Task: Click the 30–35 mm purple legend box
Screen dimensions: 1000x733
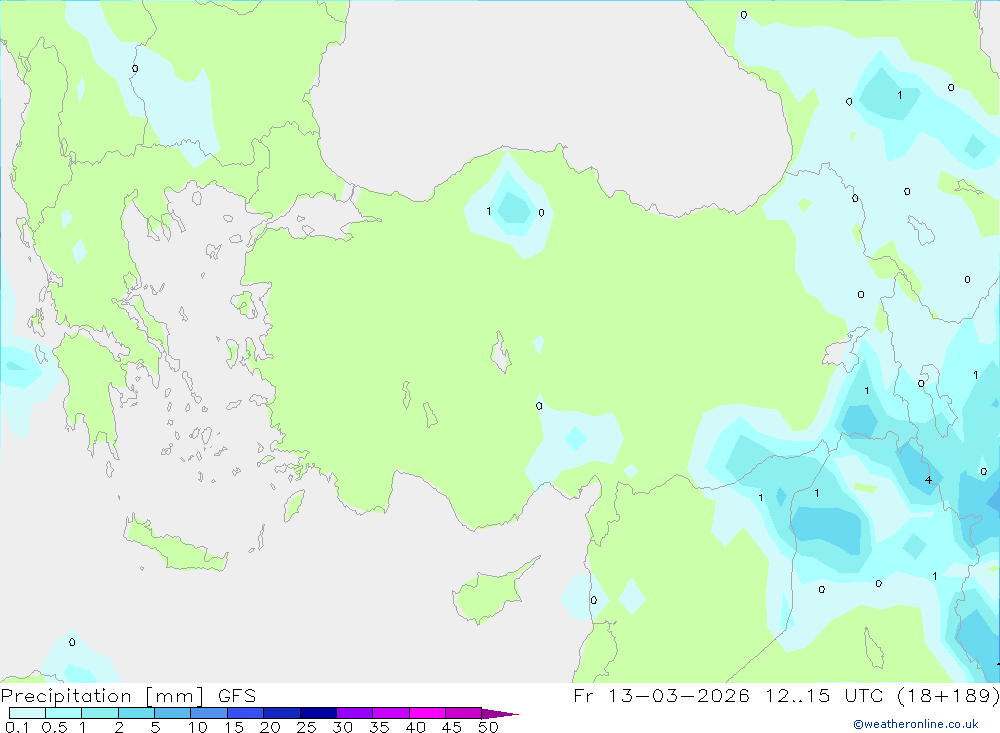Action: coord(354,713)
